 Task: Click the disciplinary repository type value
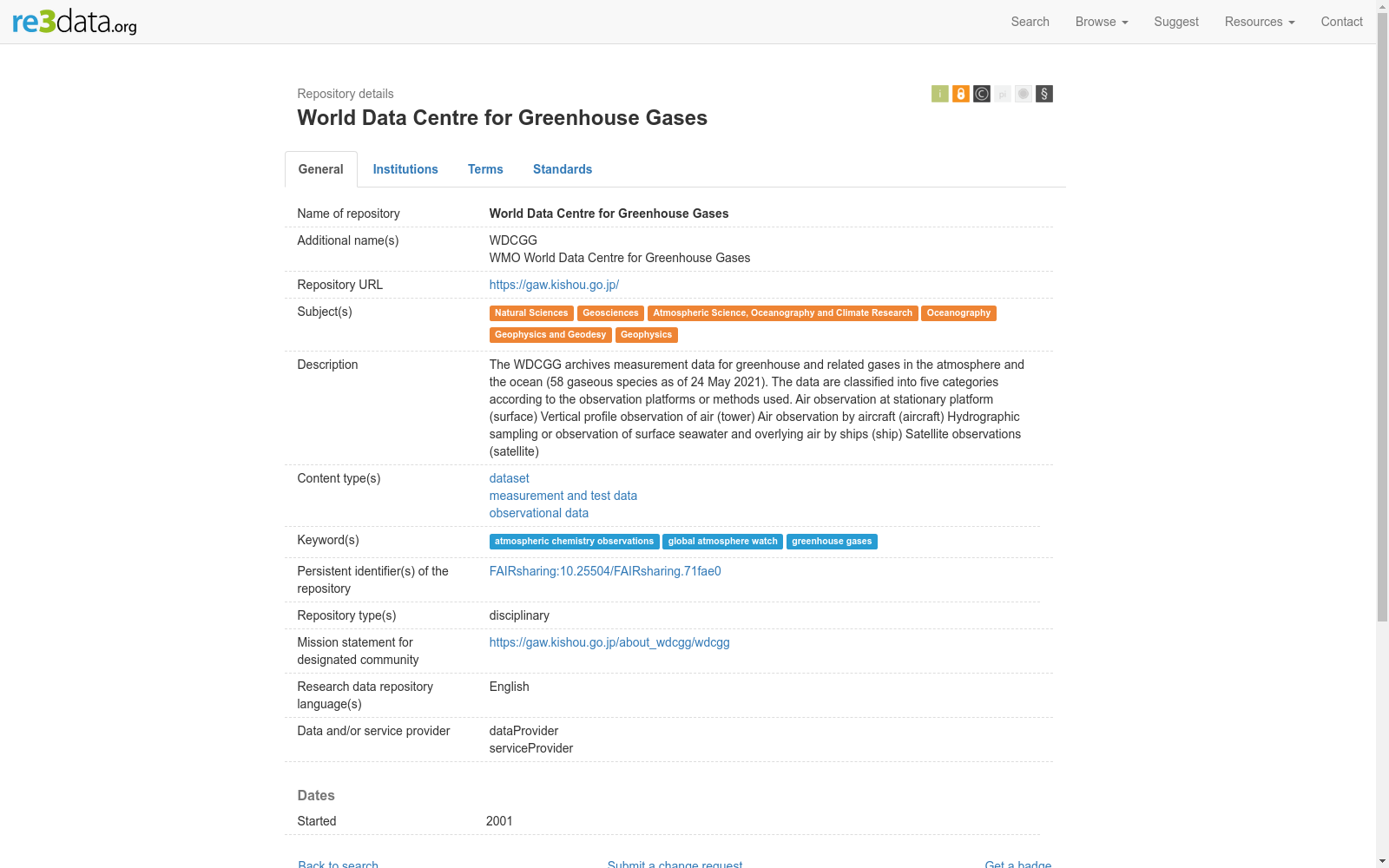pyautogui.click(x=519, y=615)
